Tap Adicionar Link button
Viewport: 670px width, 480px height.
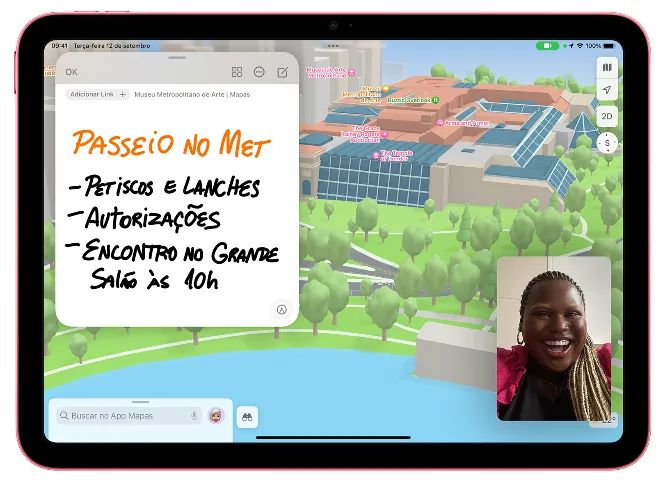[97, 94]
